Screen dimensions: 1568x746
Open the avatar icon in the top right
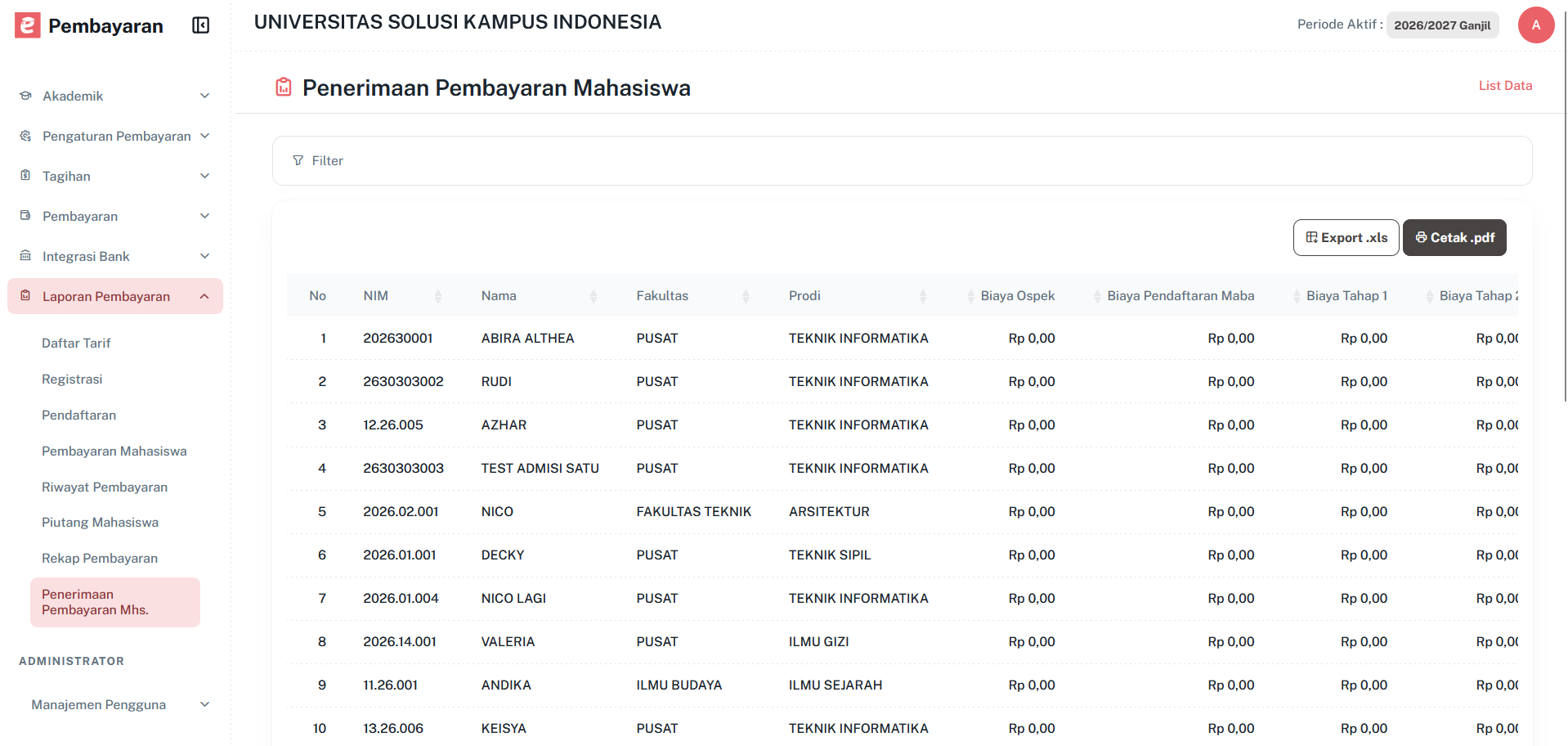point(1536,25)
